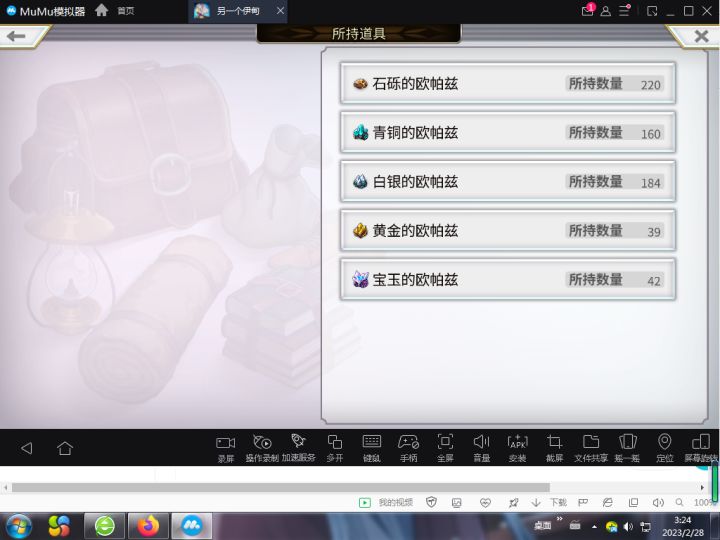Toggle browser sound speaker icon
This screenshot has height=540, width=720.
click(658, 502)
